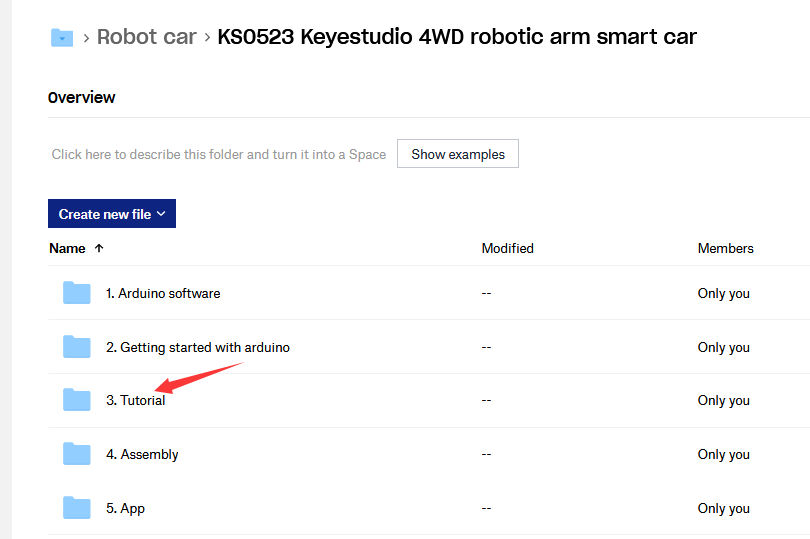The height and width of the screenshot is (539, 810).
Task: Click the Members column header
Action: pyautogui.click(x=725, y=248)
